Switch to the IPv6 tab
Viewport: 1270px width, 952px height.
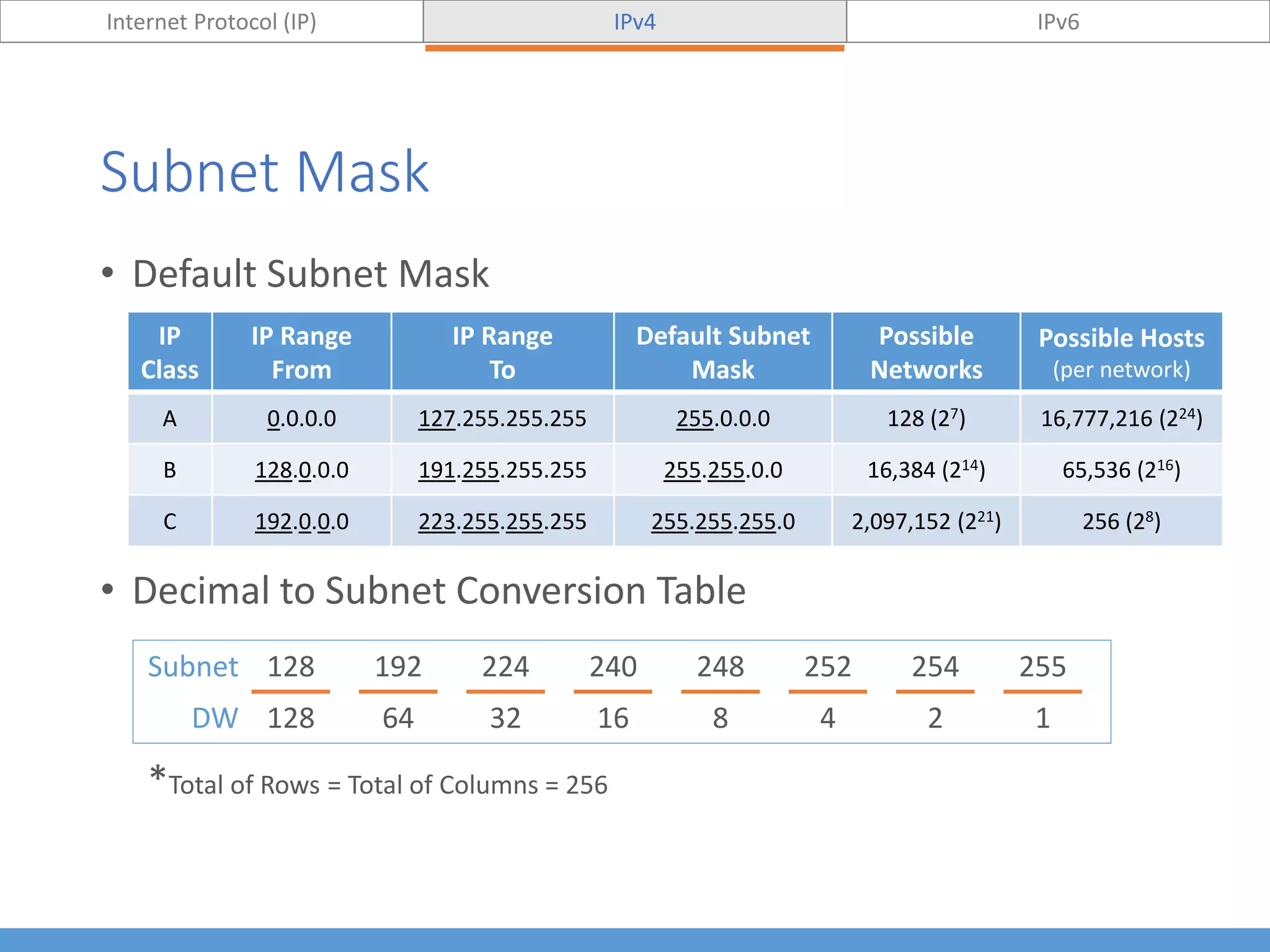(1058, 22)
